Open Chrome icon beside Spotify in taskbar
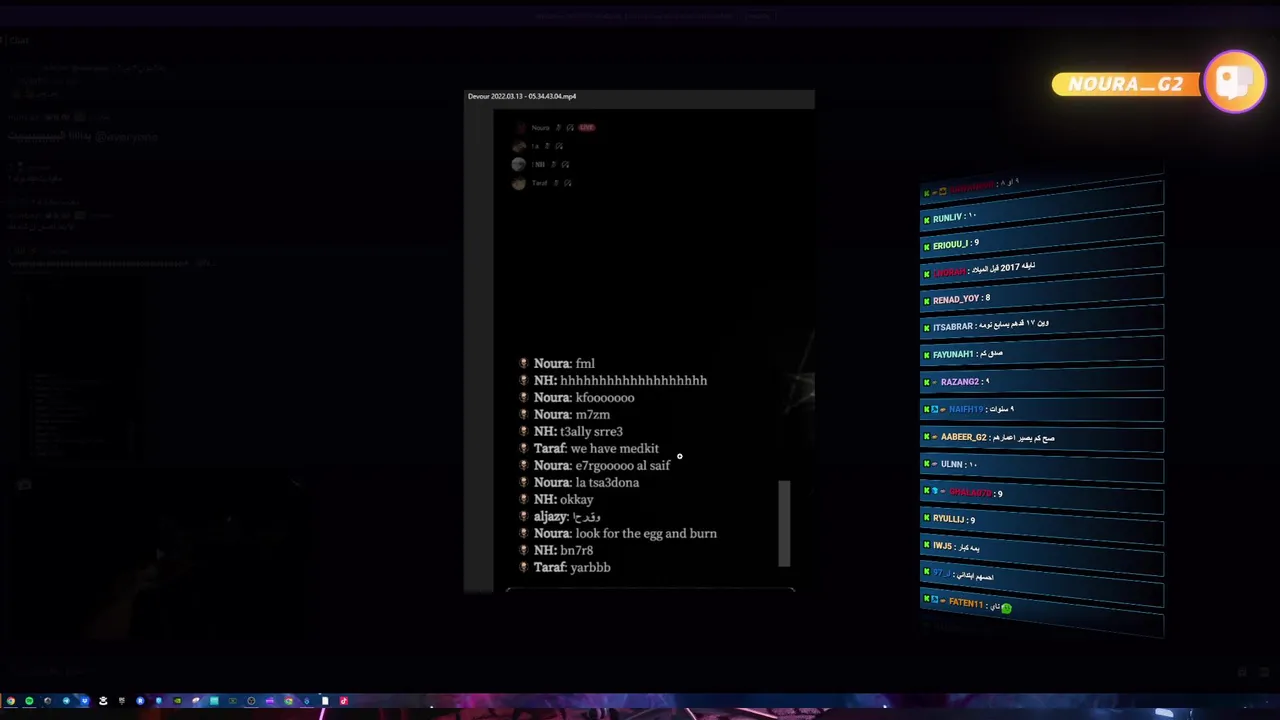The height and width of the screenshot is (720, 1280). click(11, 701)
